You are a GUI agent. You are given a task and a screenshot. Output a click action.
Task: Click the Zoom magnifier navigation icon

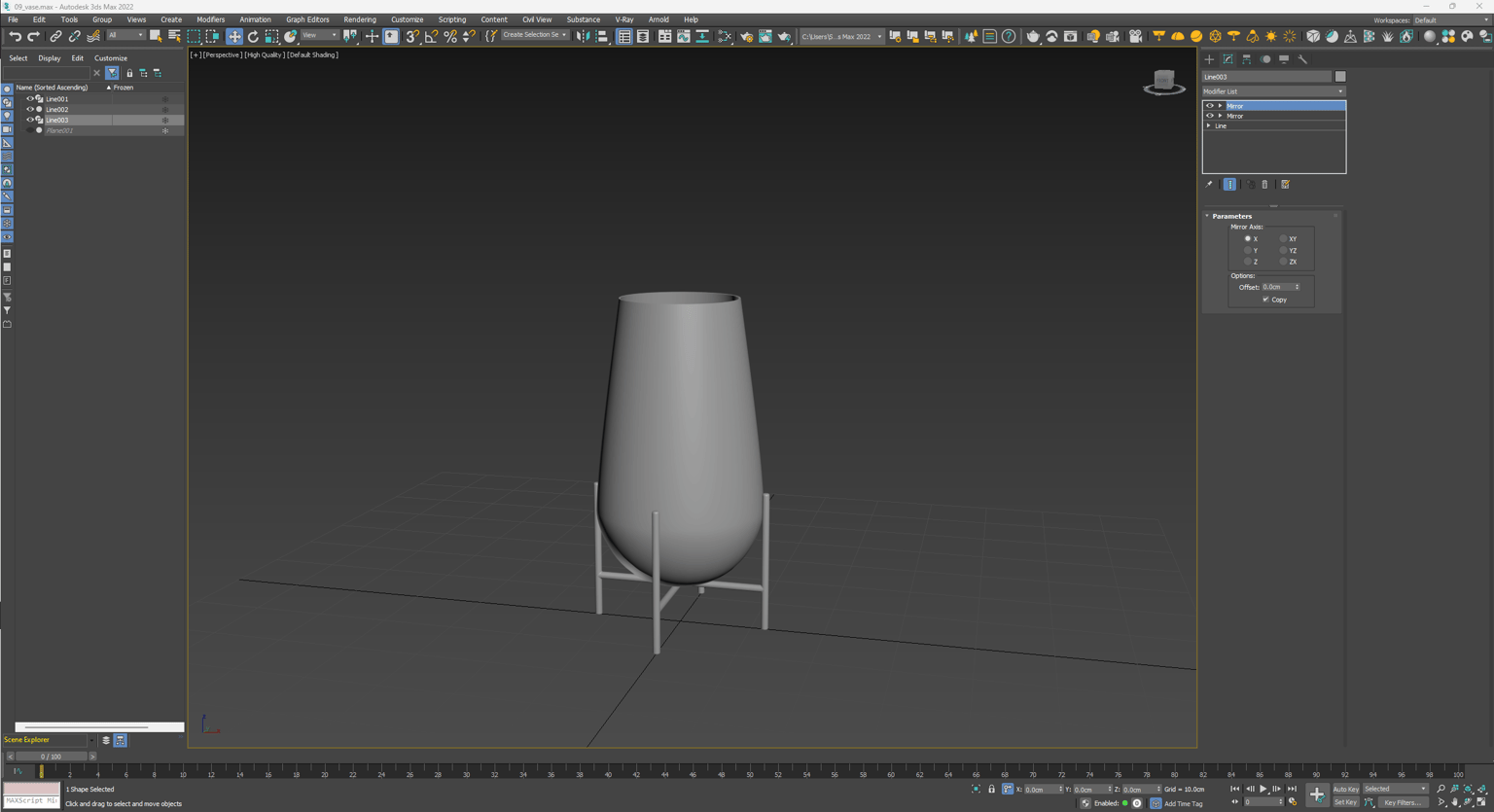click(x=1441, y=790)
